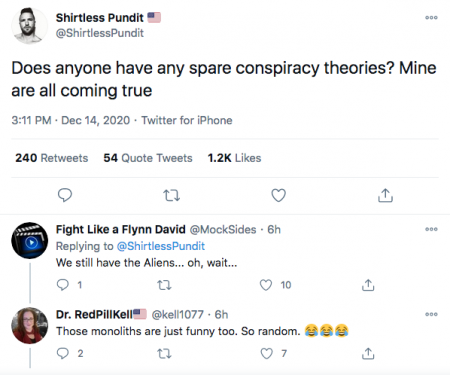The width and height of the screenshot is (450, 375).
Task: Open the 1.2K Likes list
Action: 234,158
